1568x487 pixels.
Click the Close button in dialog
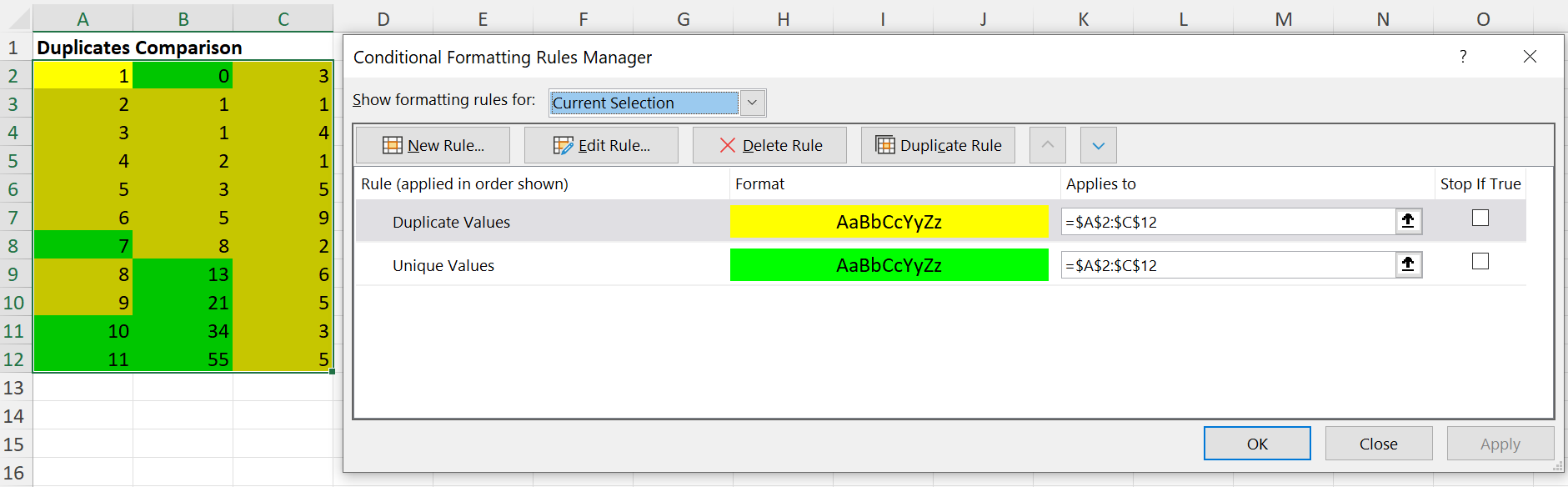coord(1378,444)
